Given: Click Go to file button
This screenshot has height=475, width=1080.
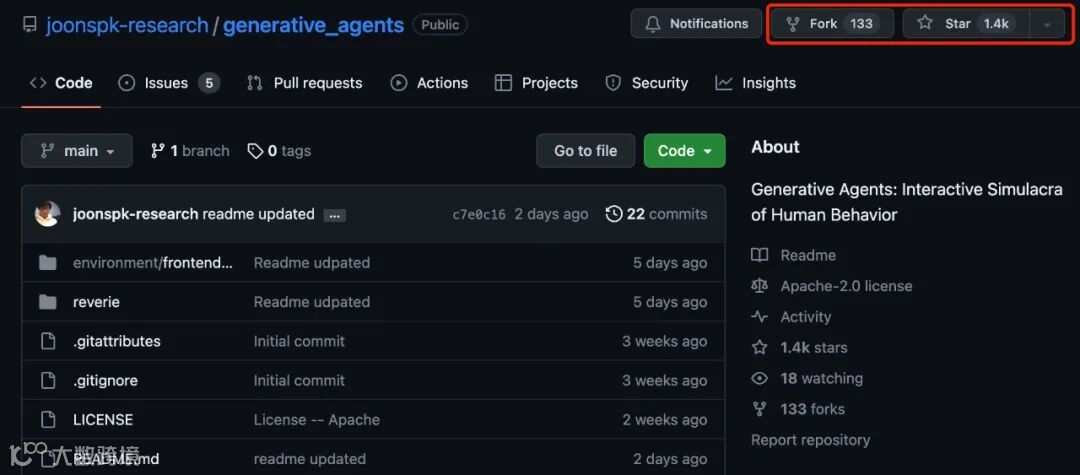Looking at the screenshot, I should (x=585, y=151).
